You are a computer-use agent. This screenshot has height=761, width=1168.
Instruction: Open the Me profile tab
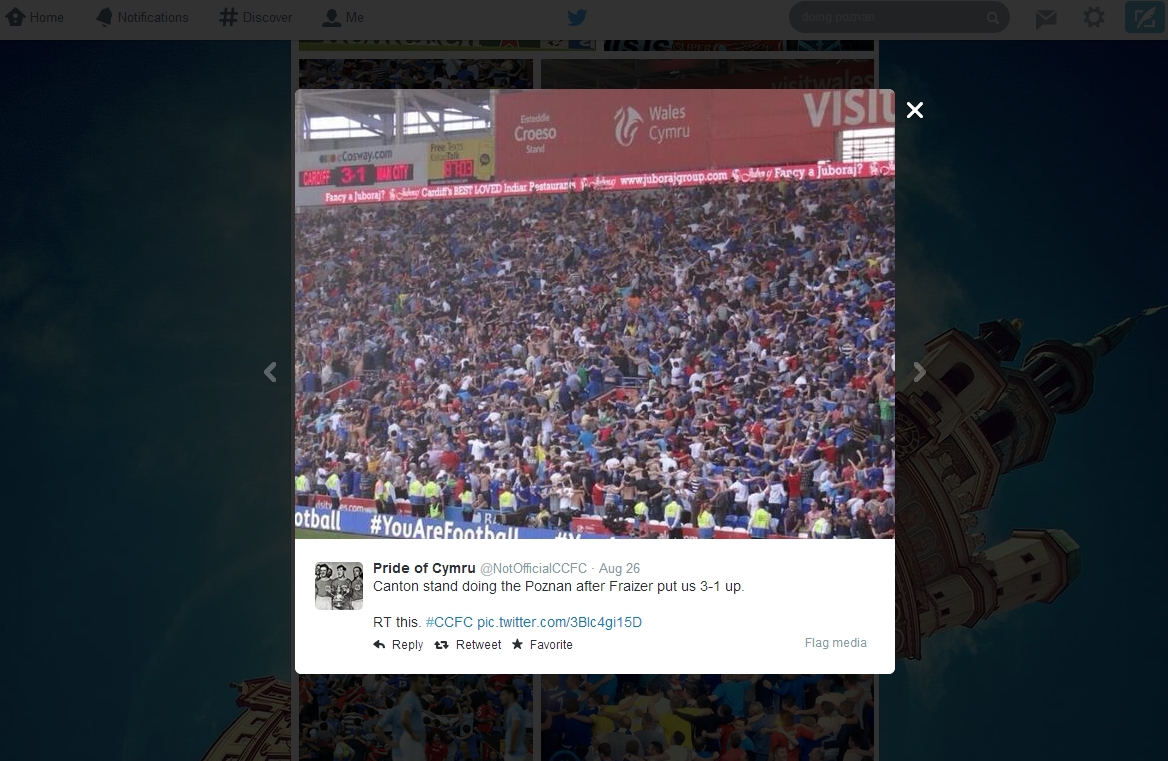pyautogui.click(x=343, y=17)
